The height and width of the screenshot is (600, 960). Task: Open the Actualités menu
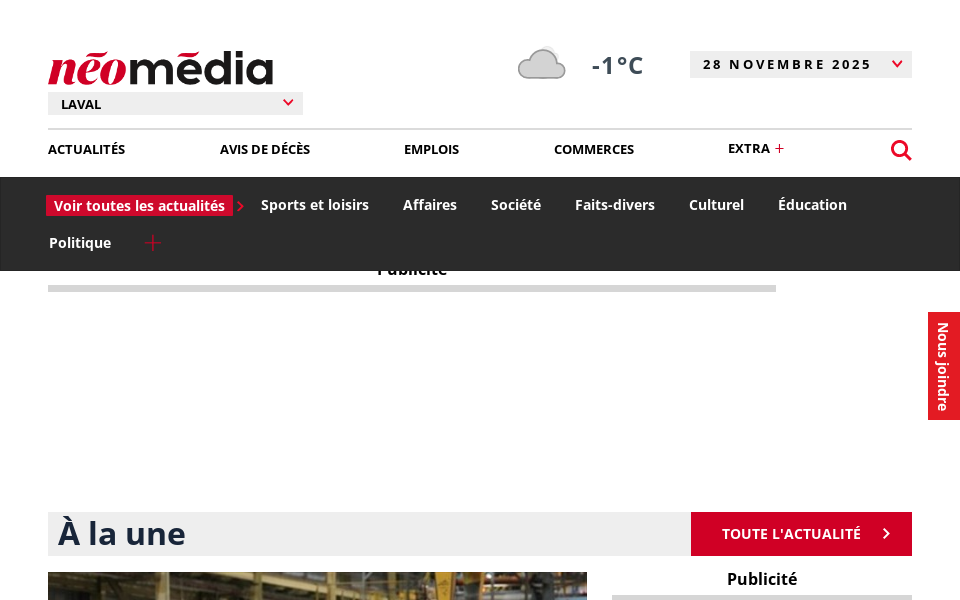[86, 149]
